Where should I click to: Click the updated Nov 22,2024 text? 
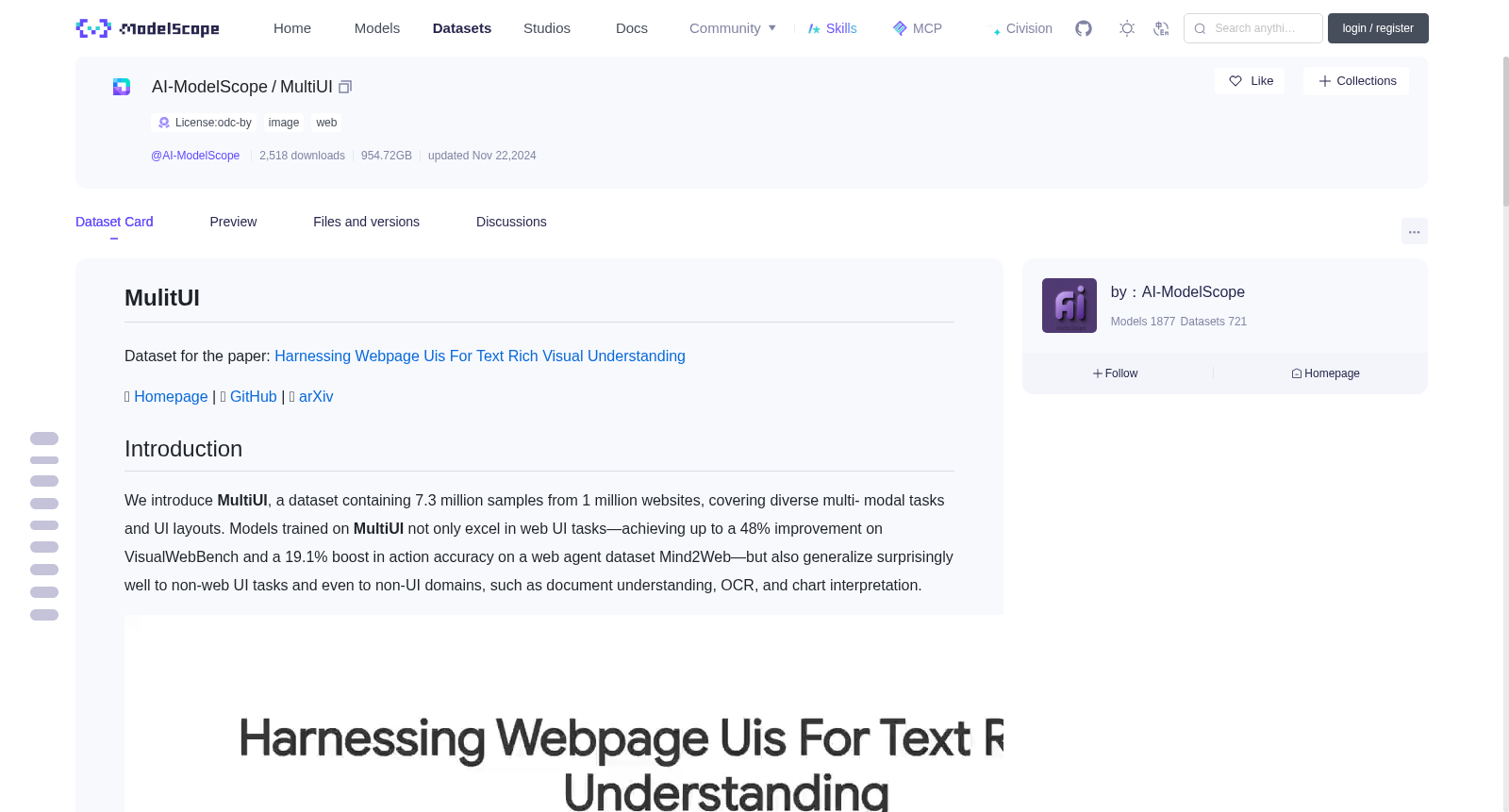[x=482, y=156]
